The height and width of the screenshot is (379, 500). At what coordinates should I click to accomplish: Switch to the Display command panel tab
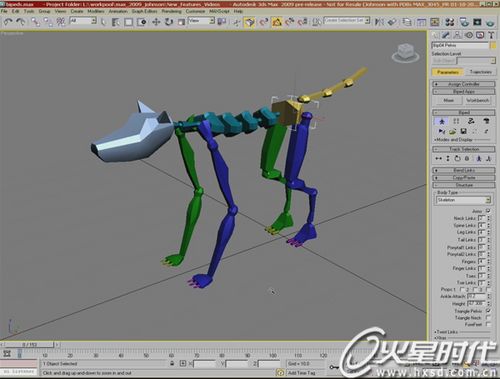tap(480, 35)
